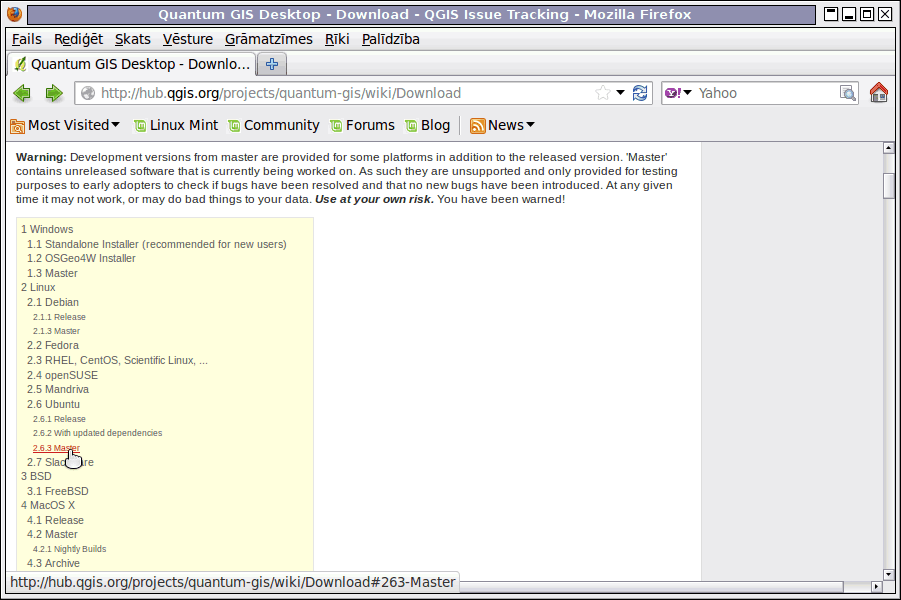Open the Vēsture menu
Screen dimensions: 901x600
coord(187,39)
